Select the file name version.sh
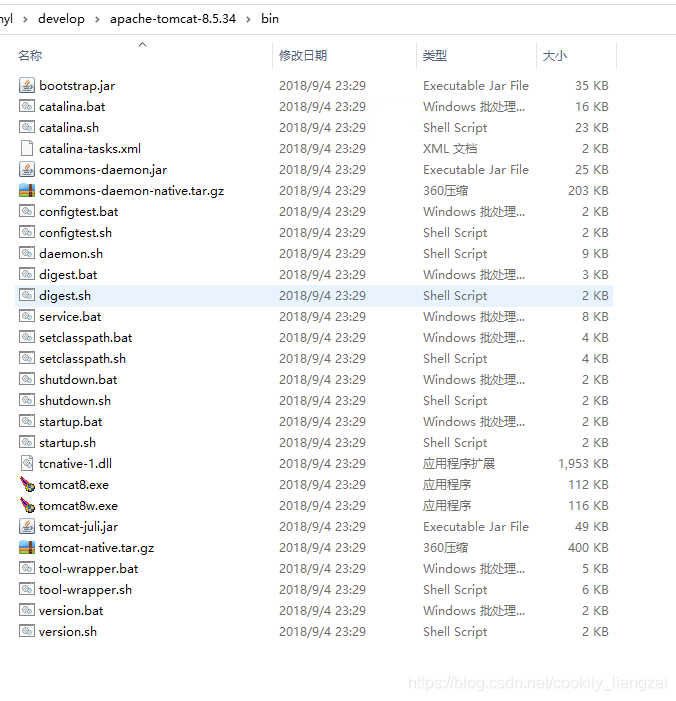 (x=68, y=632)
